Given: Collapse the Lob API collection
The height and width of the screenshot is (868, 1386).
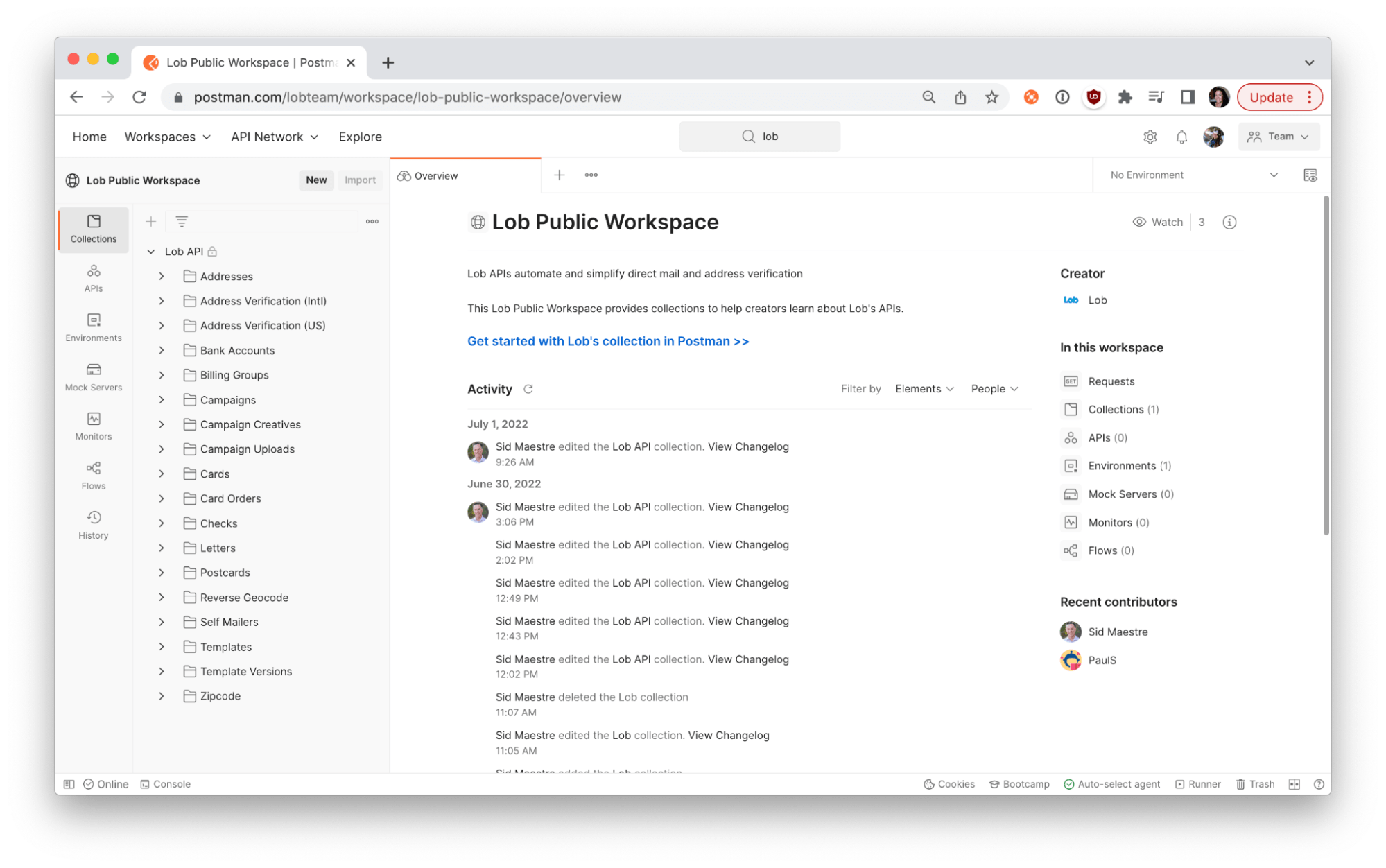Looking at the screenshot, I should point(150,252).
